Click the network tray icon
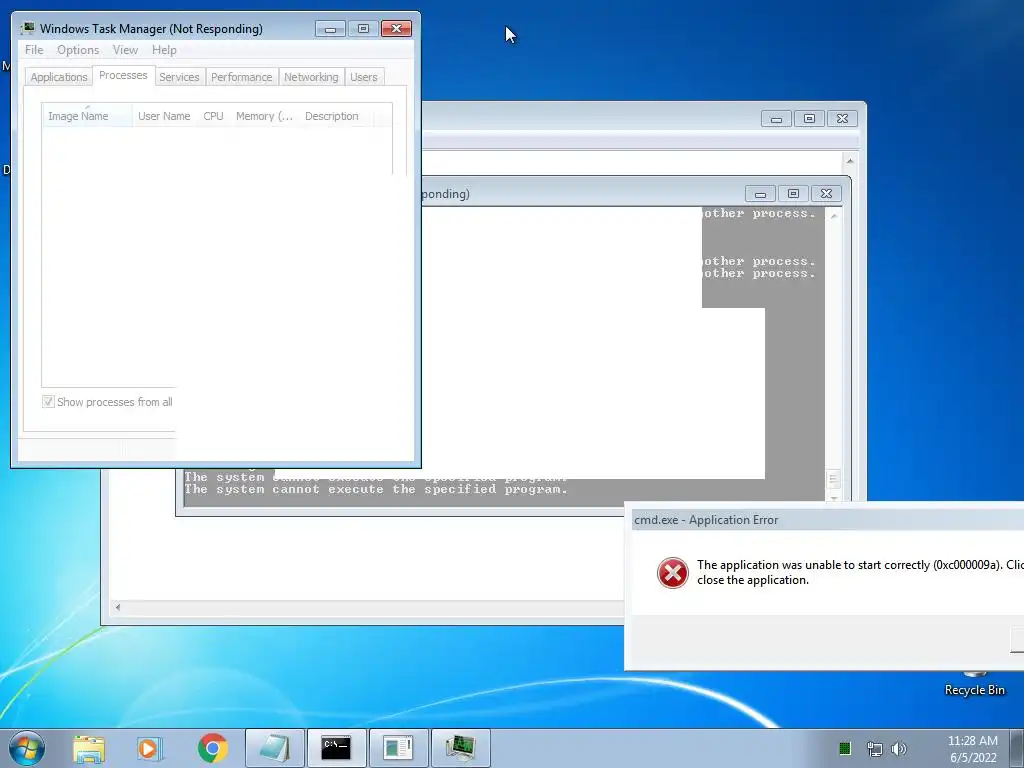The image size is (1024, 768). pos(874,748)
